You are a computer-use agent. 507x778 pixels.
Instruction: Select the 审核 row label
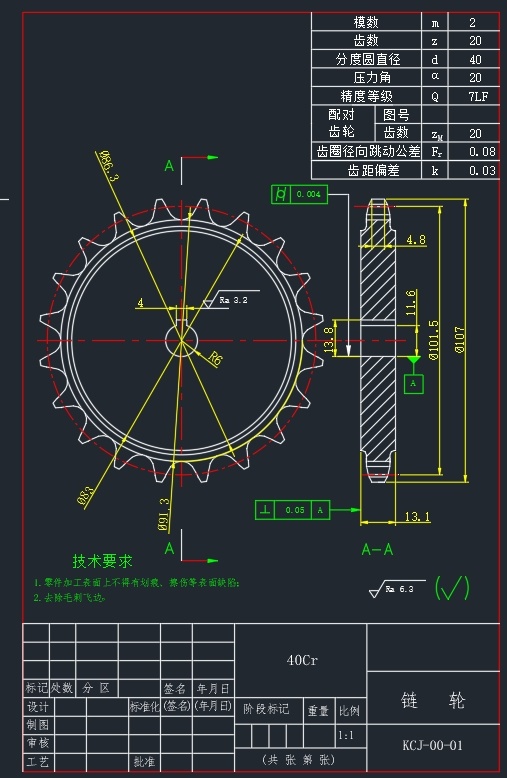(x=38, y=743)
